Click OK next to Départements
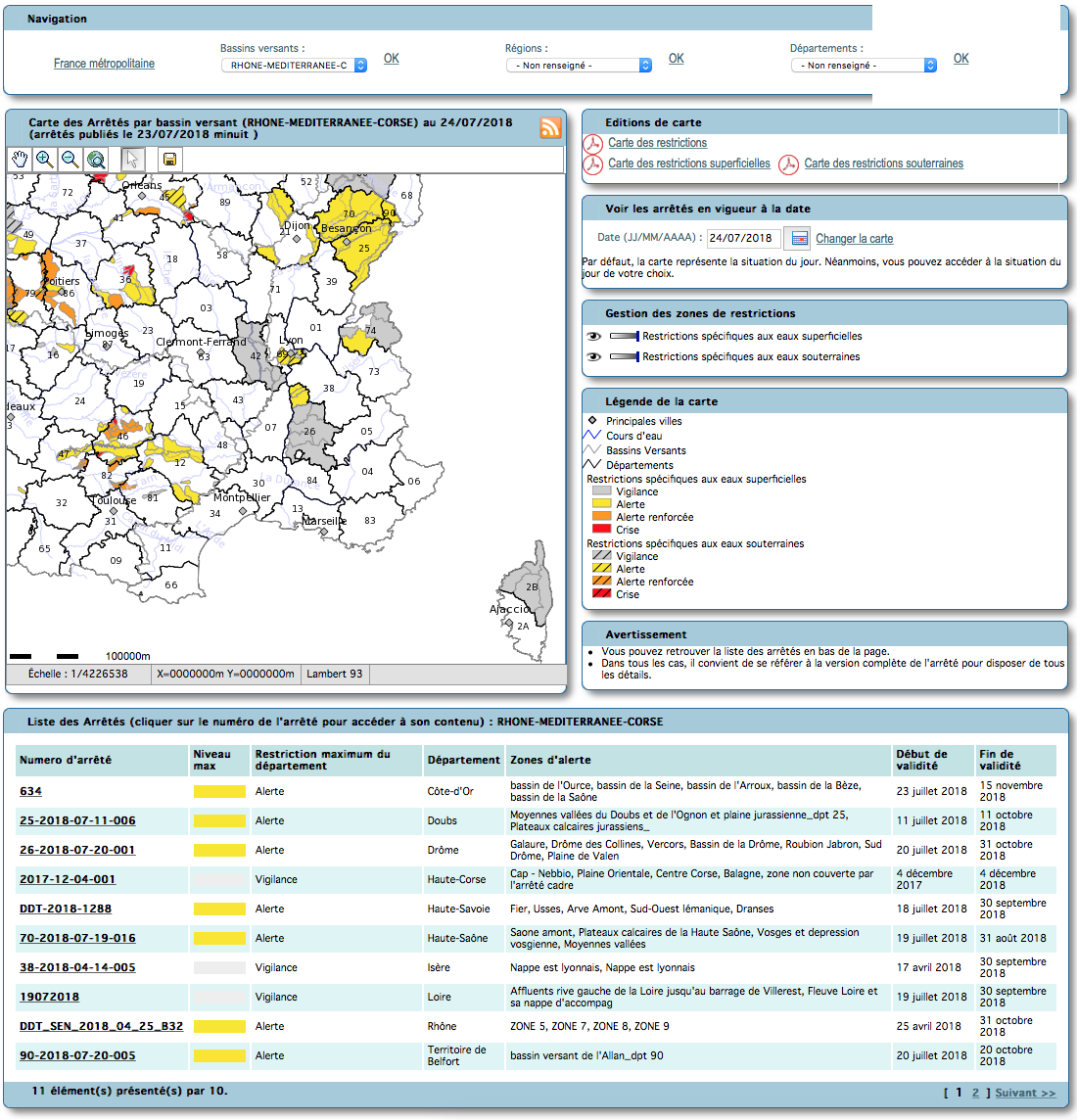 [x=961, y=59]
